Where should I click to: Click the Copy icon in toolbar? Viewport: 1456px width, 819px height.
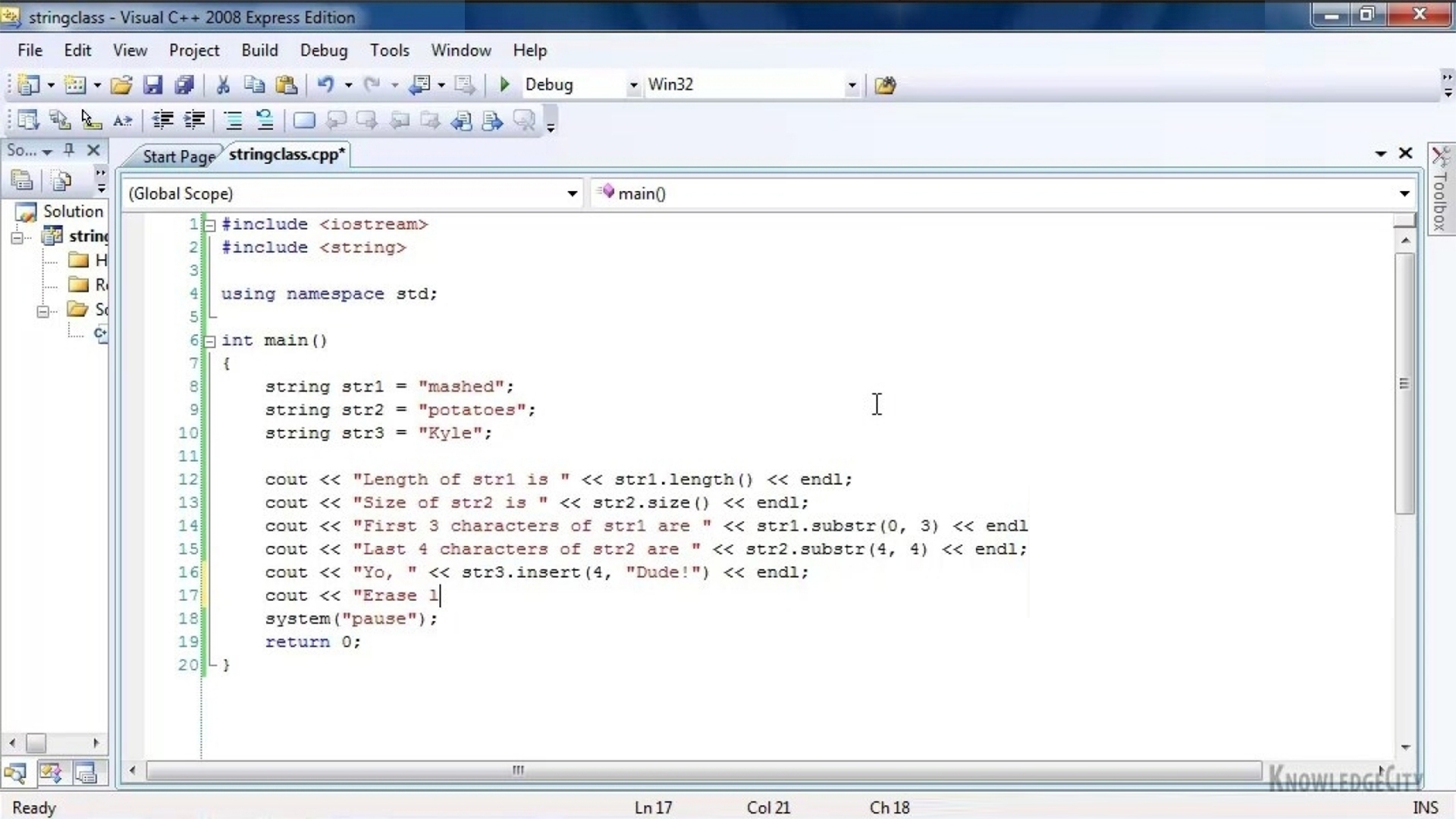(255, 85)
